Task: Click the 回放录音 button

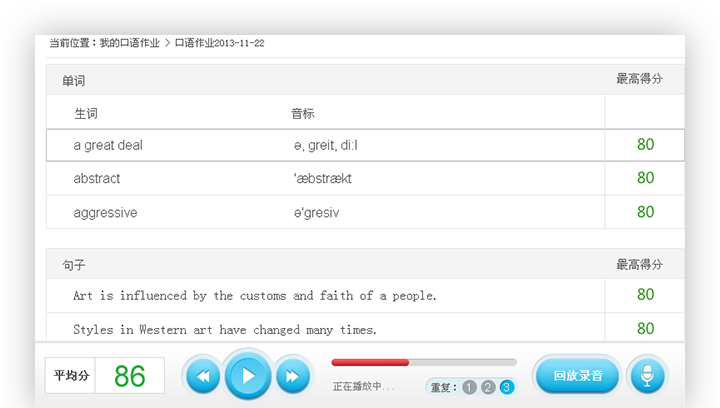Action: coord(577,376)
